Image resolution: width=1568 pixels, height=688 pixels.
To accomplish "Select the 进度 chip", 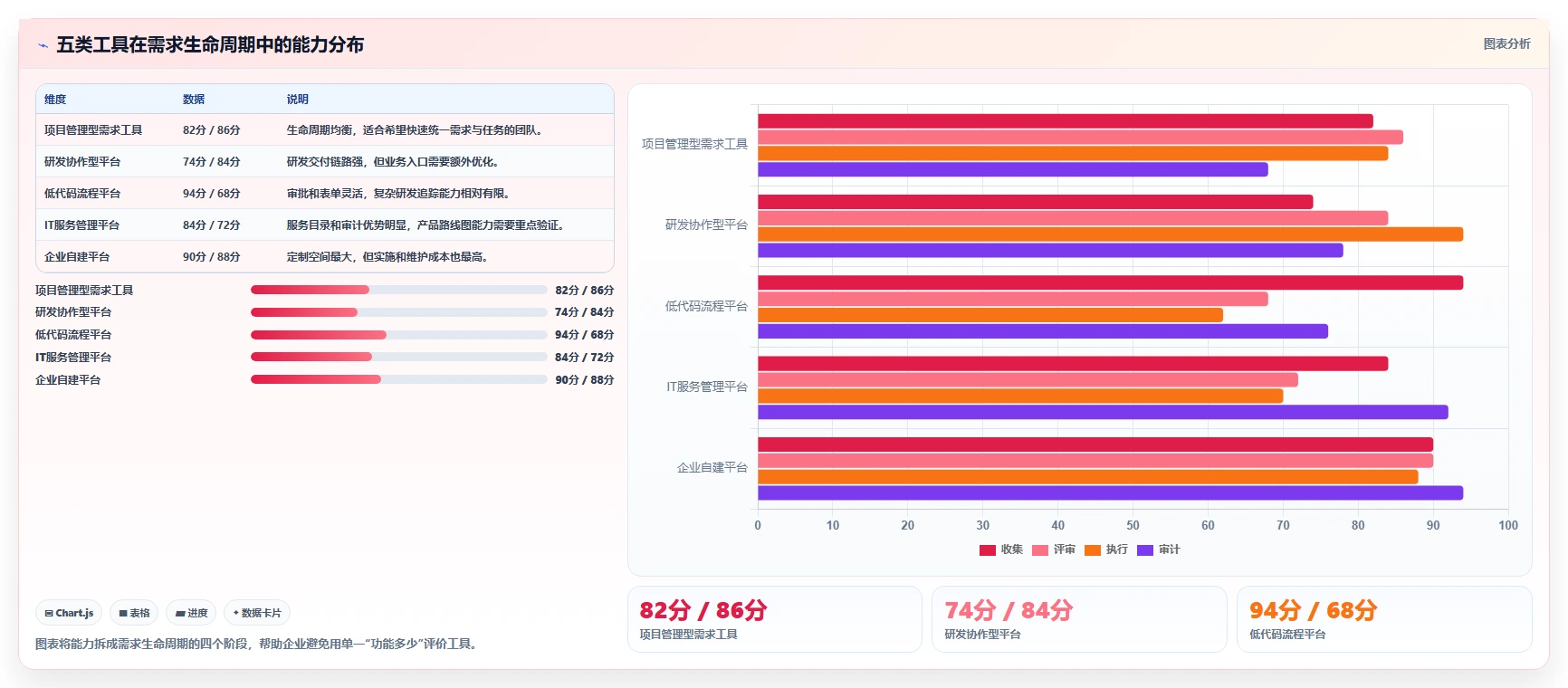I will tap(191, 613).
